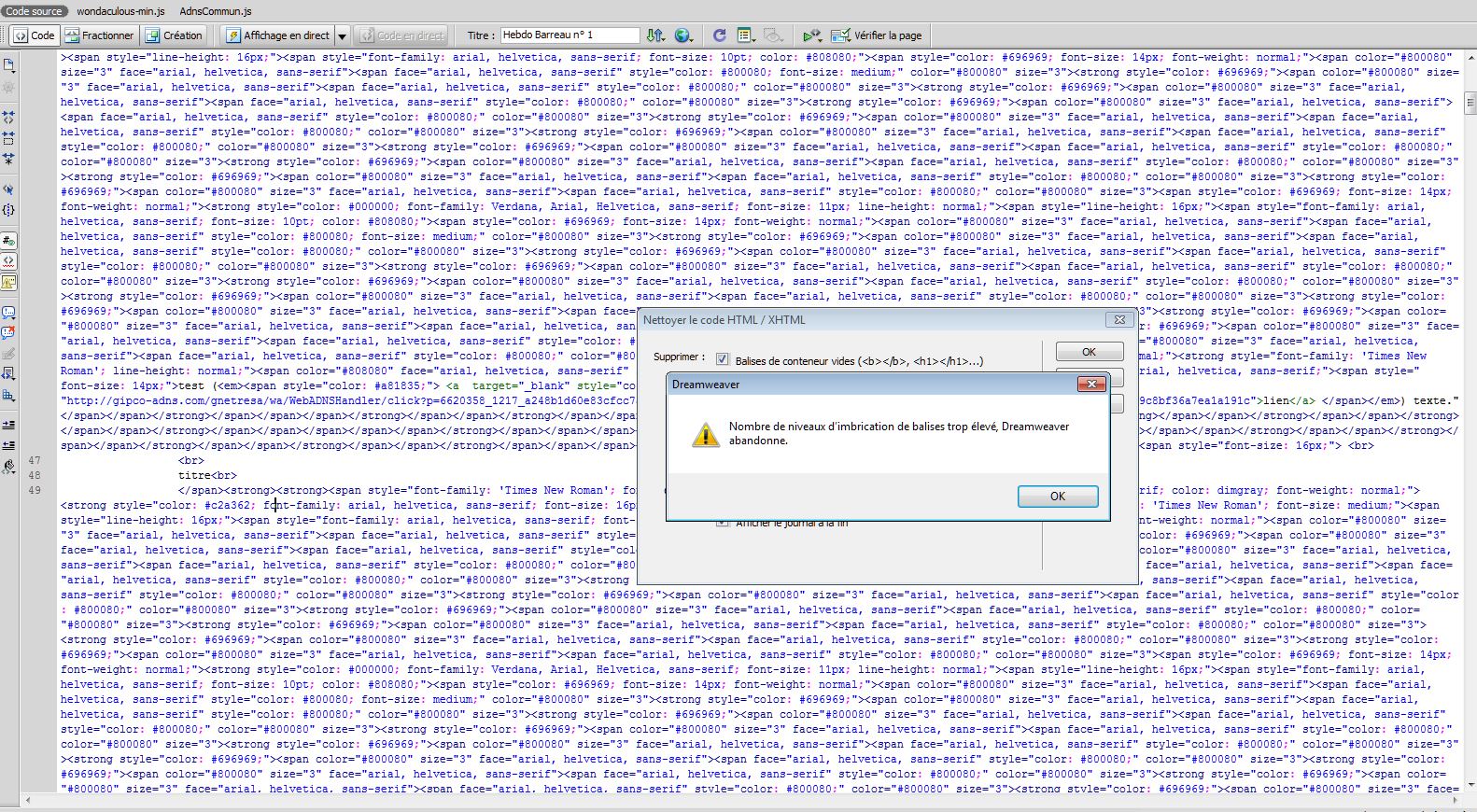
Task: Click the Refresh design view icon
Action: click(719, 35)
